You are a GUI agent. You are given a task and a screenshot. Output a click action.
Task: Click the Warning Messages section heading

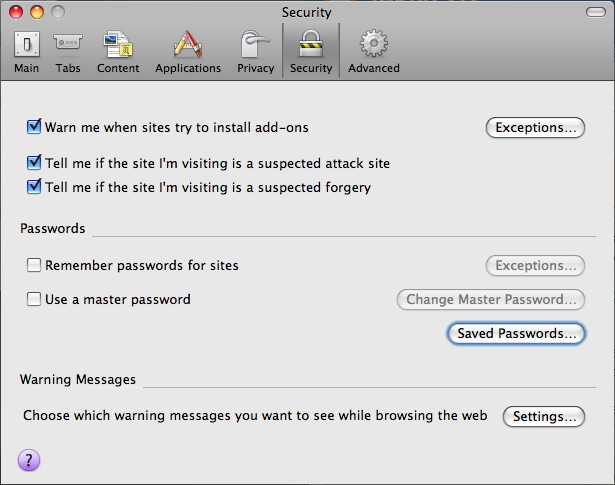pyautogui.click(x=78, y=379)
